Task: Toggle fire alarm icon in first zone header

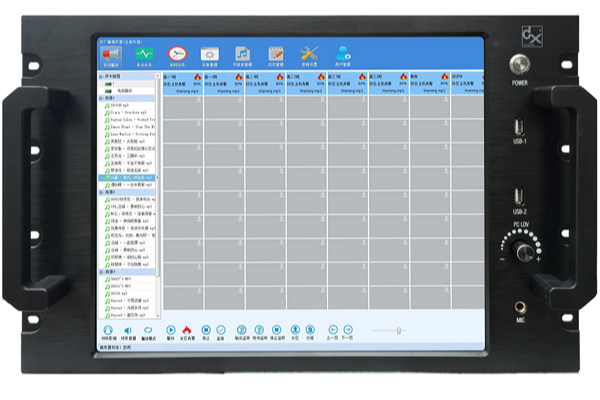Action: coord(197,75)
